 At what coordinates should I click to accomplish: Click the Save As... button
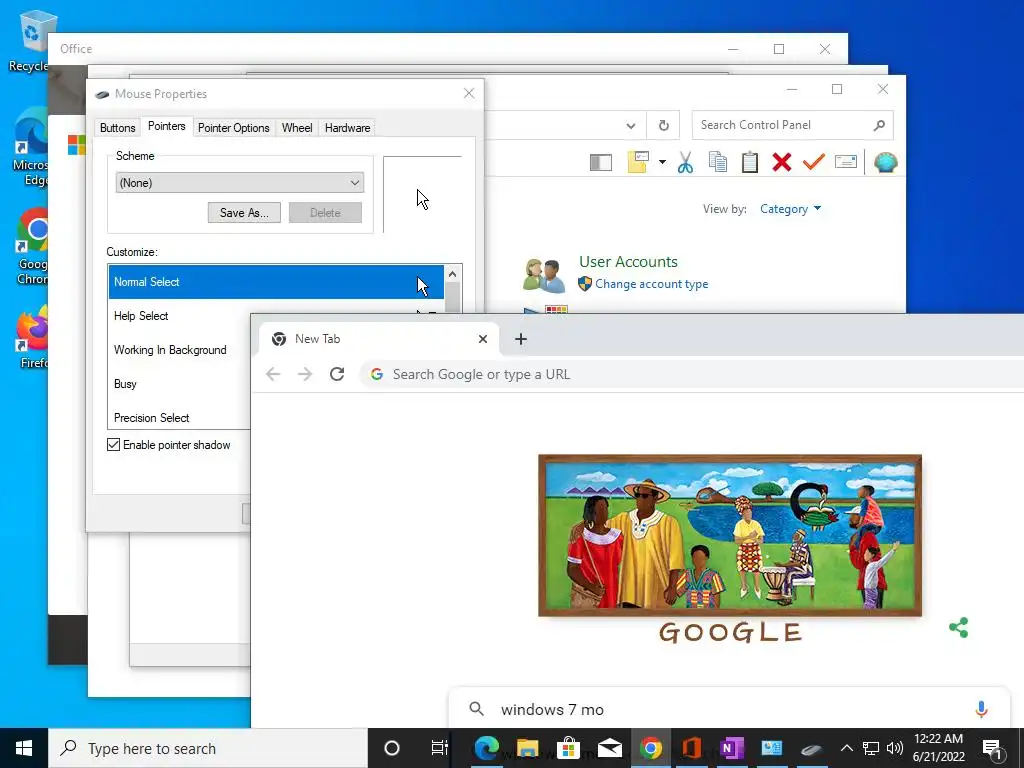coord(244,213)
